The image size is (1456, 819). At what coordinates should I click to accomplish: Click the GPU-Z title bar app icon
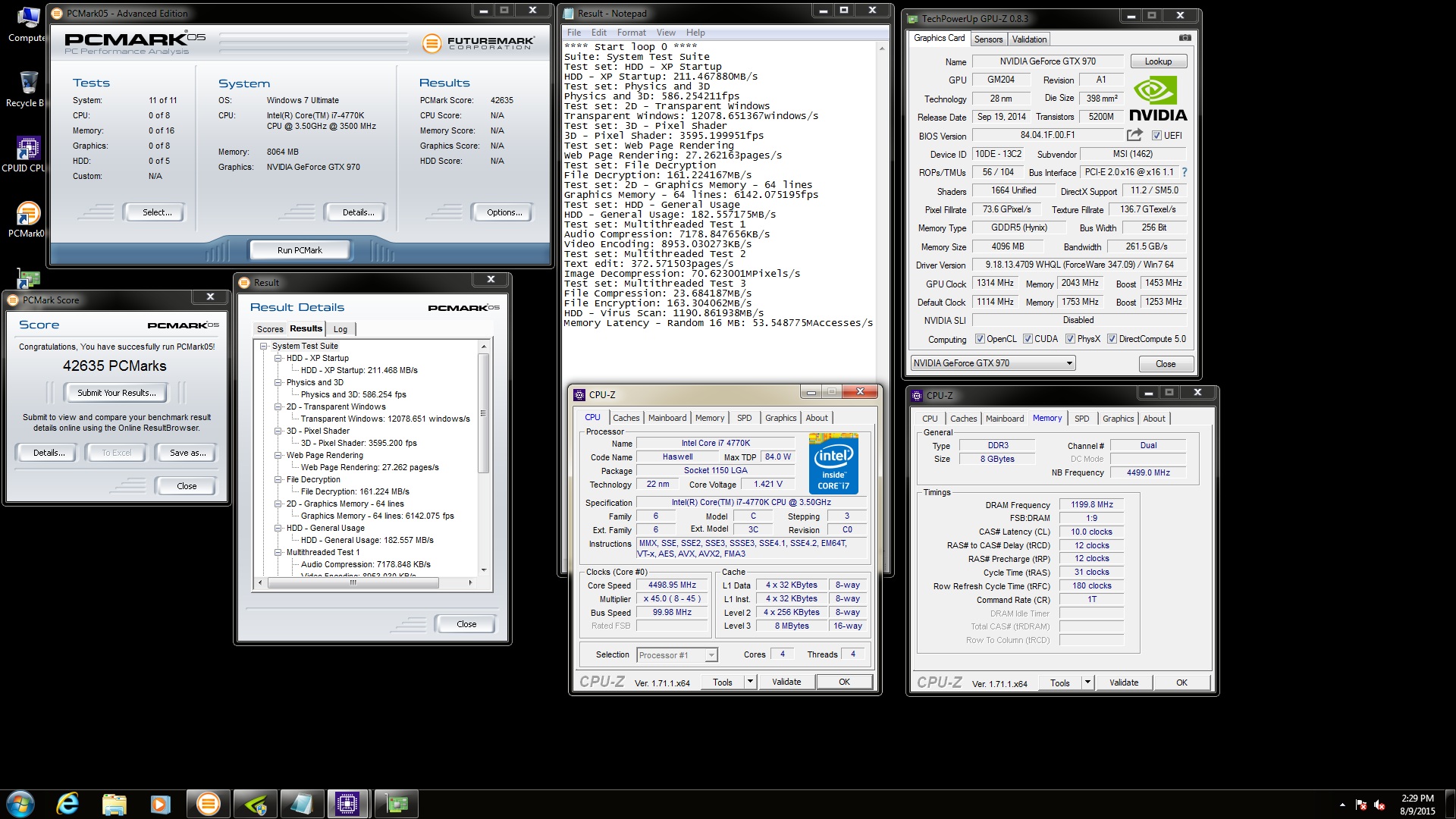click(x=913, y=18)
